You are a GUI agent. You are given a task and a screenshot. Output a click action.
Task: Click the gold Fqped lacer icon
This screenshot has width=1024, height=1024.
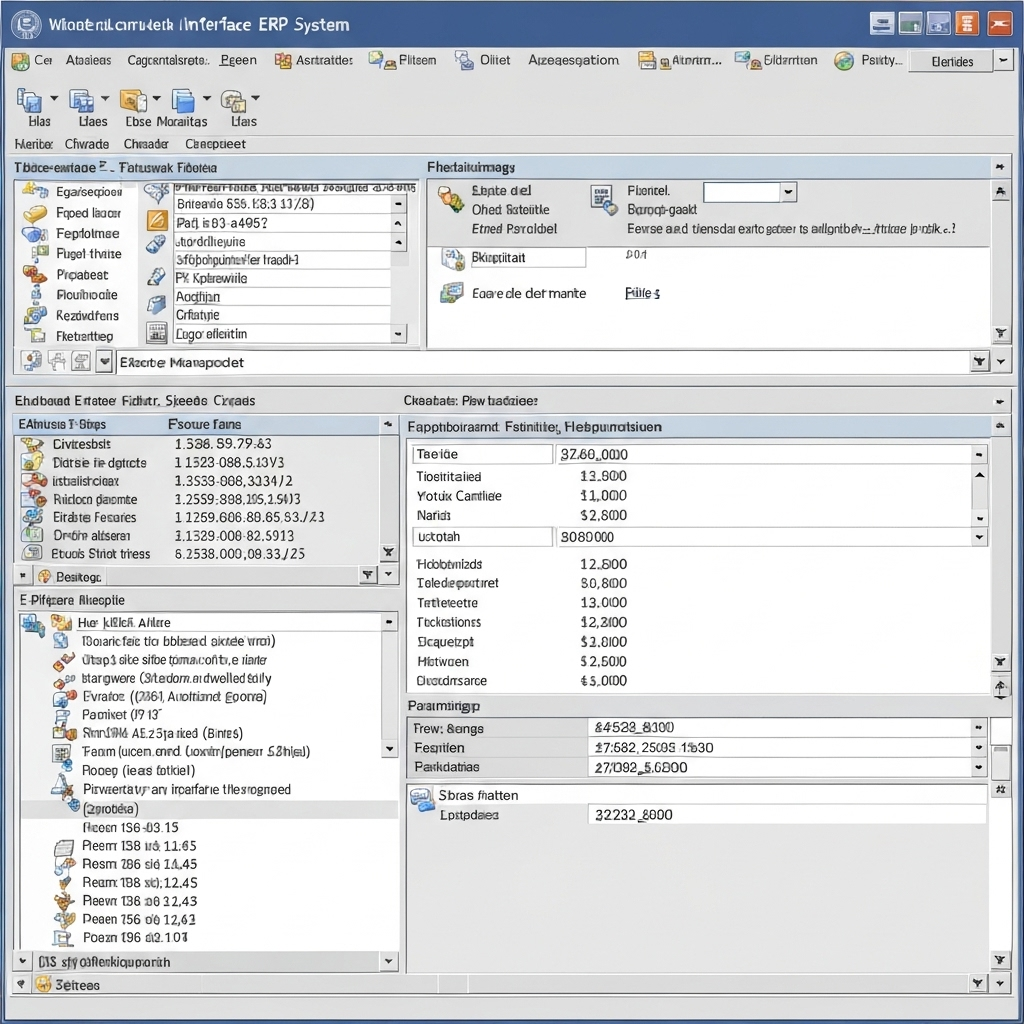(35, 213)
